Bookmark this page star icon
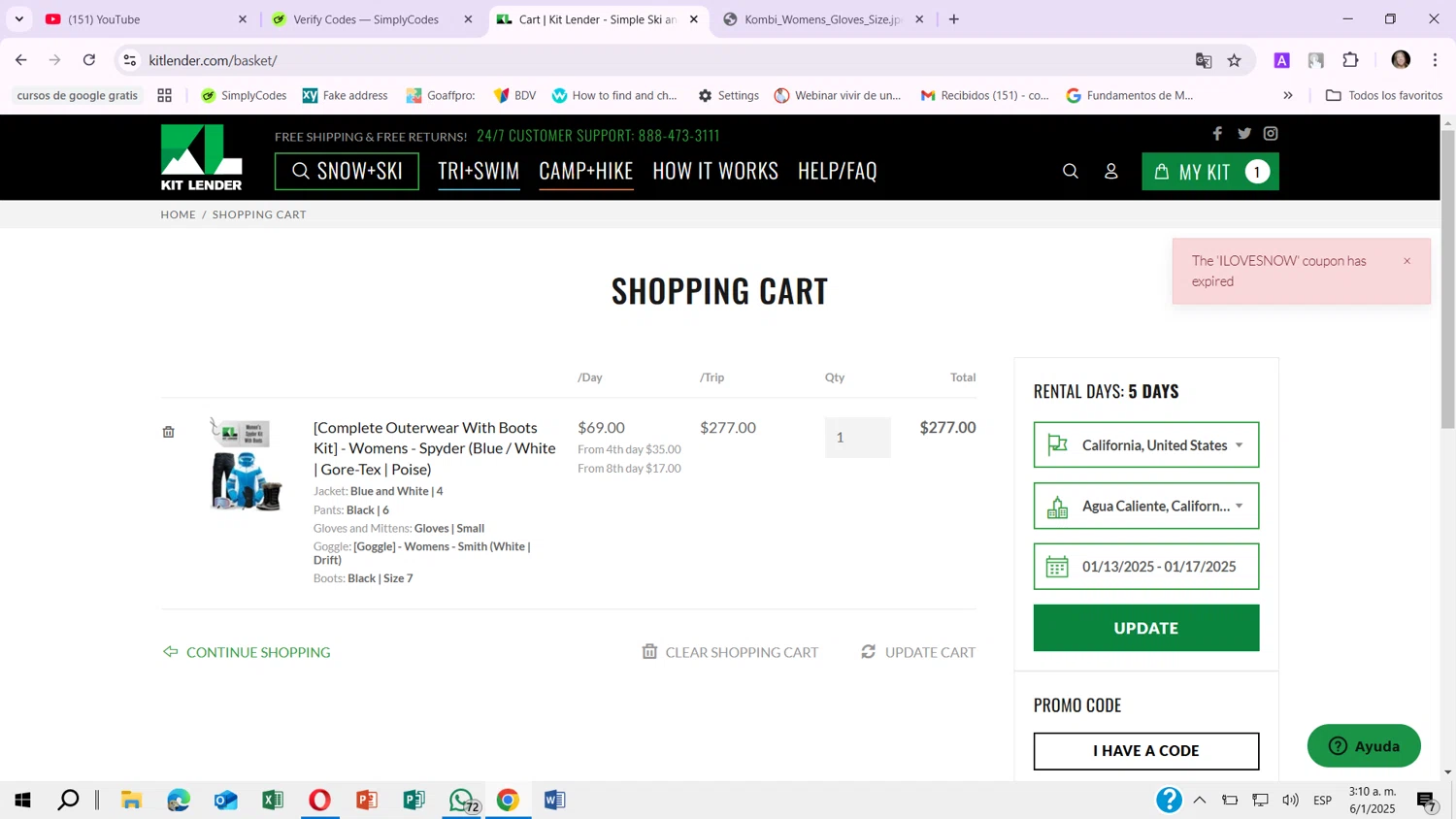This screenshot has width=1456, height=819. [x=1234, y=60]
